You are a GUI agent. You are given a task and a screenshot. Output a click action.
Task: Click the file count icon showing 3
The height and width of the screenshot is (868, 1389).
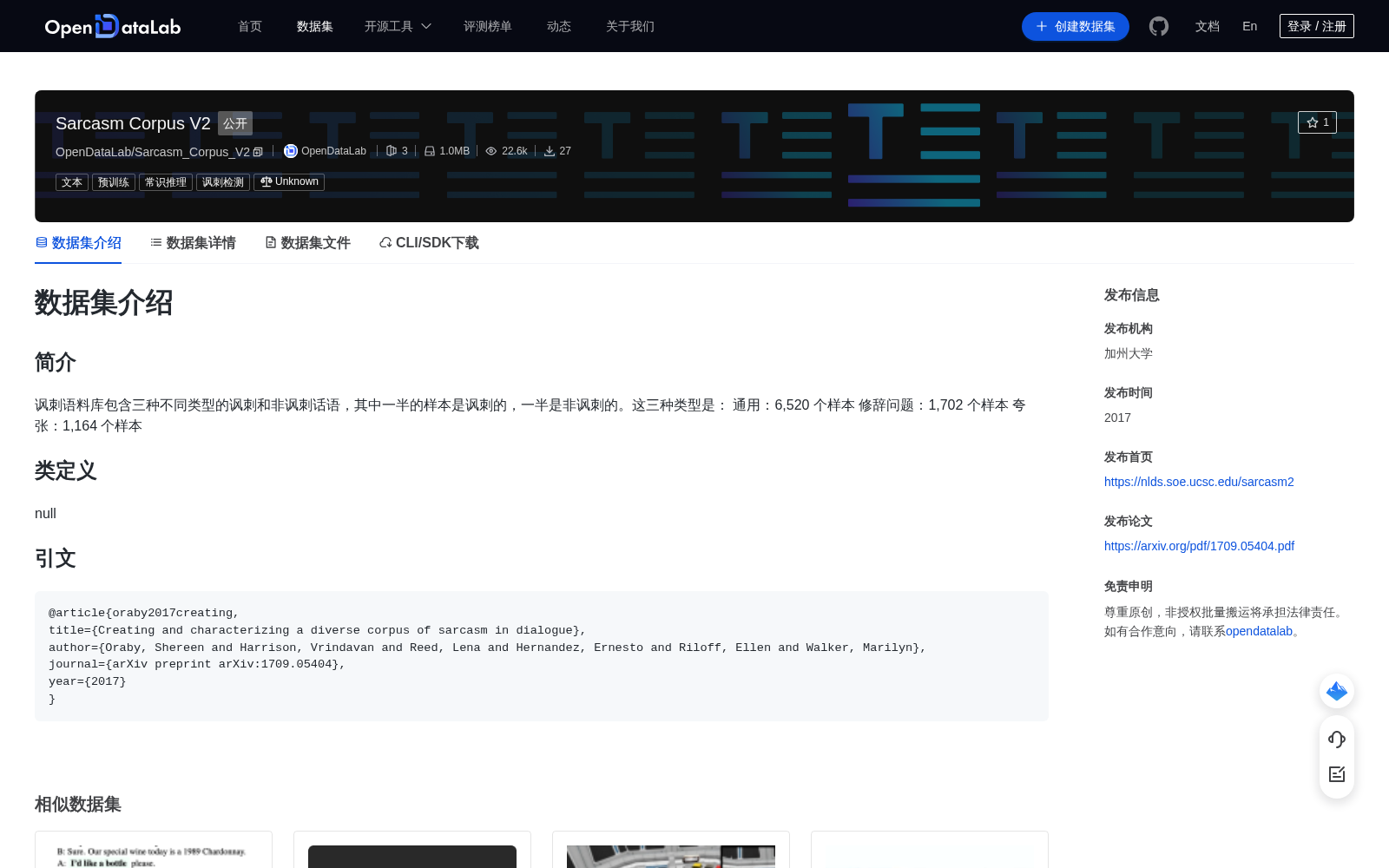392,151
